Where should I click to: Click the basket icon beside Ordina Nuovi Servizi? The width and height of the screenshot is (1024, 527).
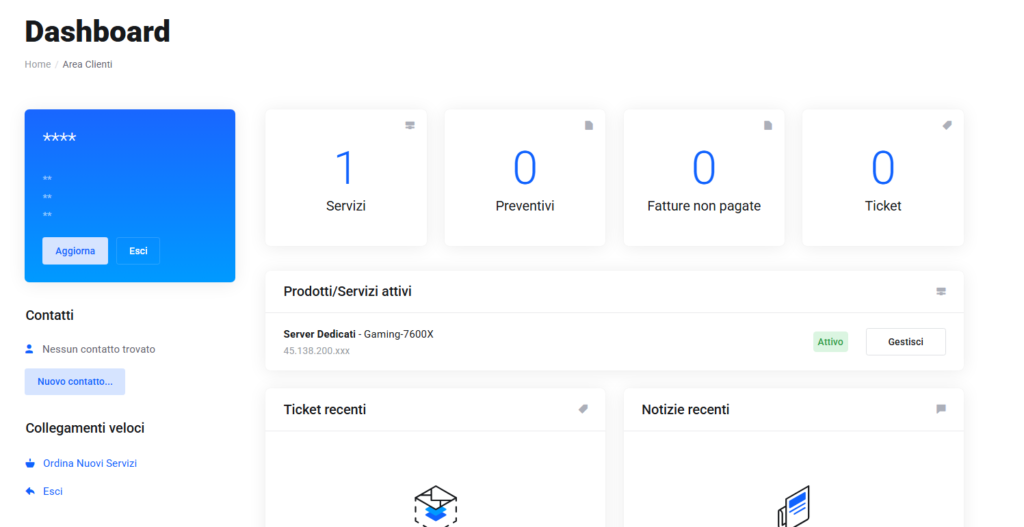(30, 463)
